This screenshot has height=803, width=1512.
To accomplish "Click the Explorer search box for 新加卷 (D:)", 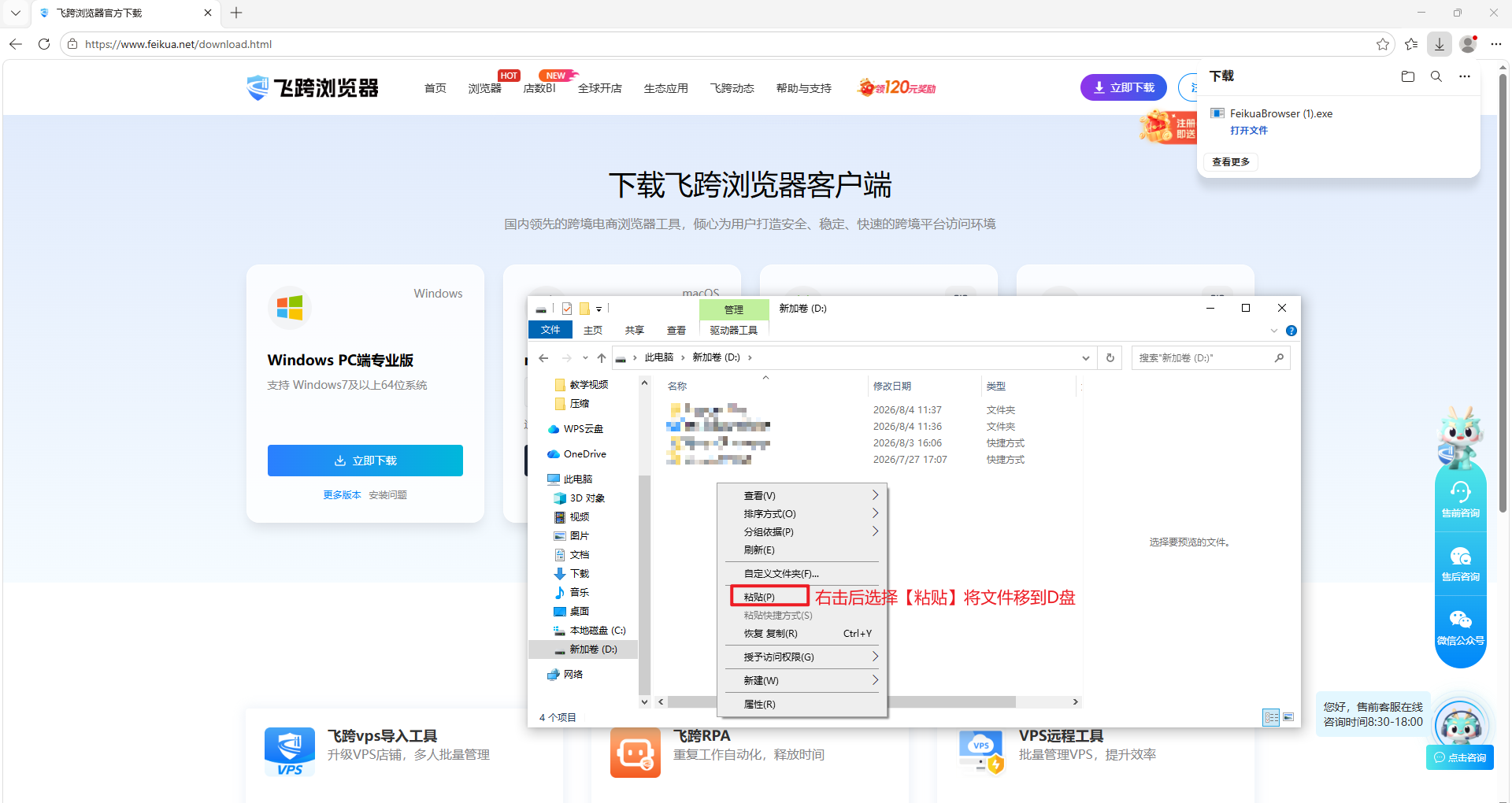I will coord(1210,357).
